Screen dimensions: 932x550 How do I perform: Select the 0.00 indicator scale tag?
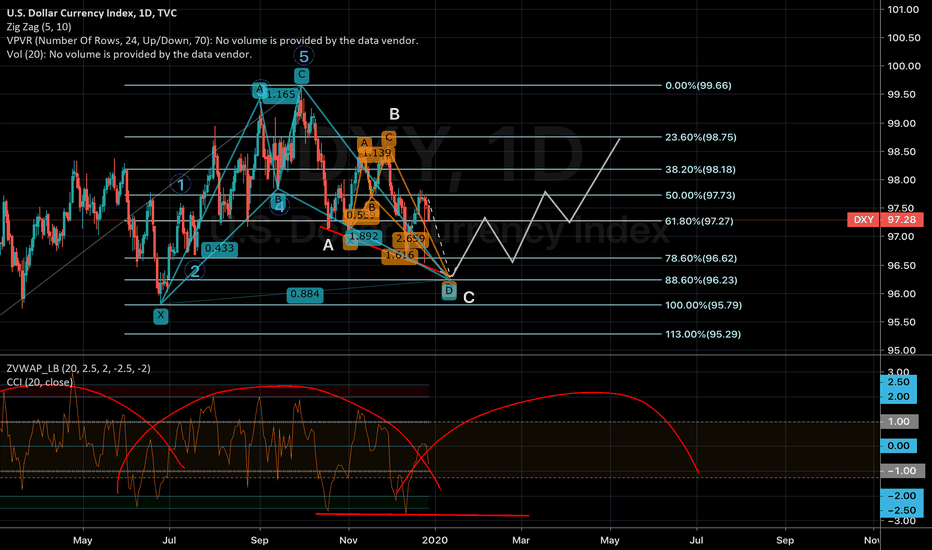point(899,446)
